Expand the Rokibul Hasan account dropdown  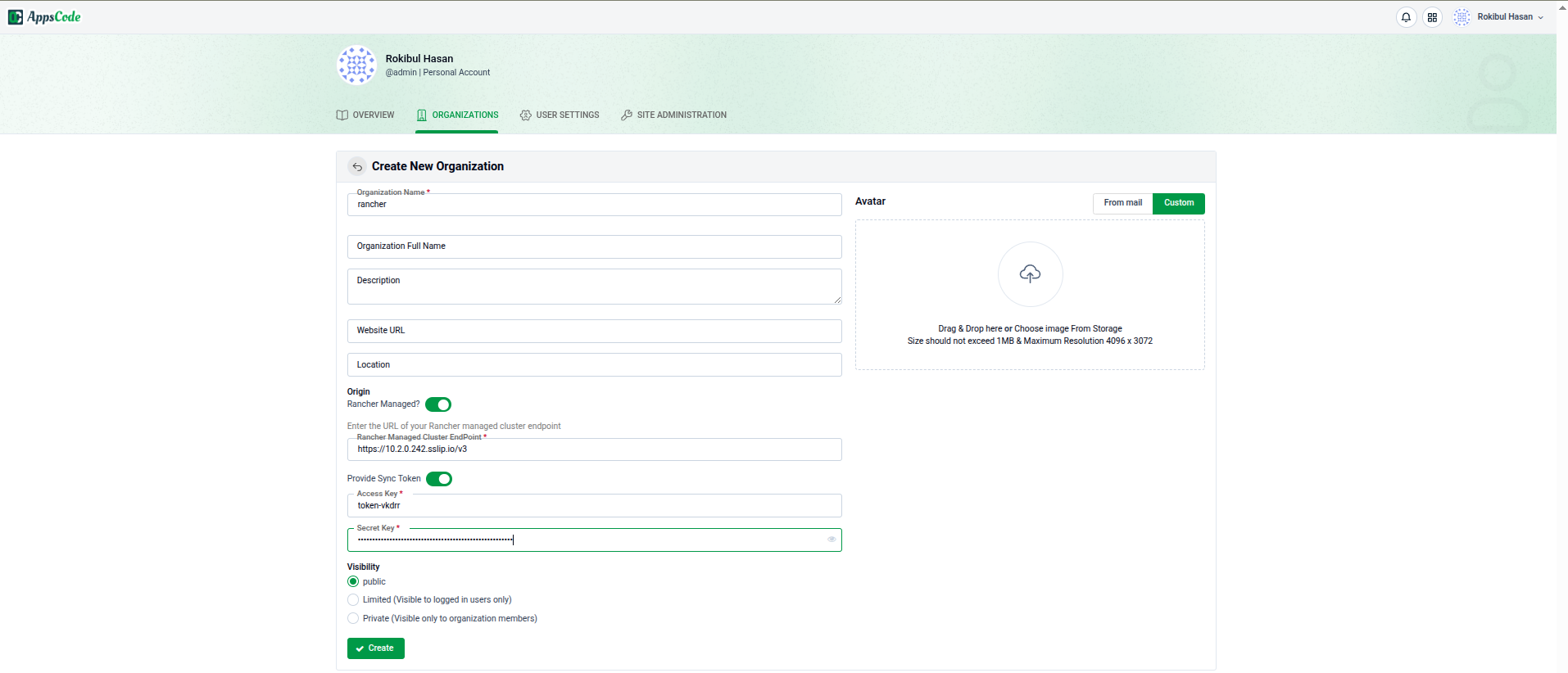(x=1510, y=17)
